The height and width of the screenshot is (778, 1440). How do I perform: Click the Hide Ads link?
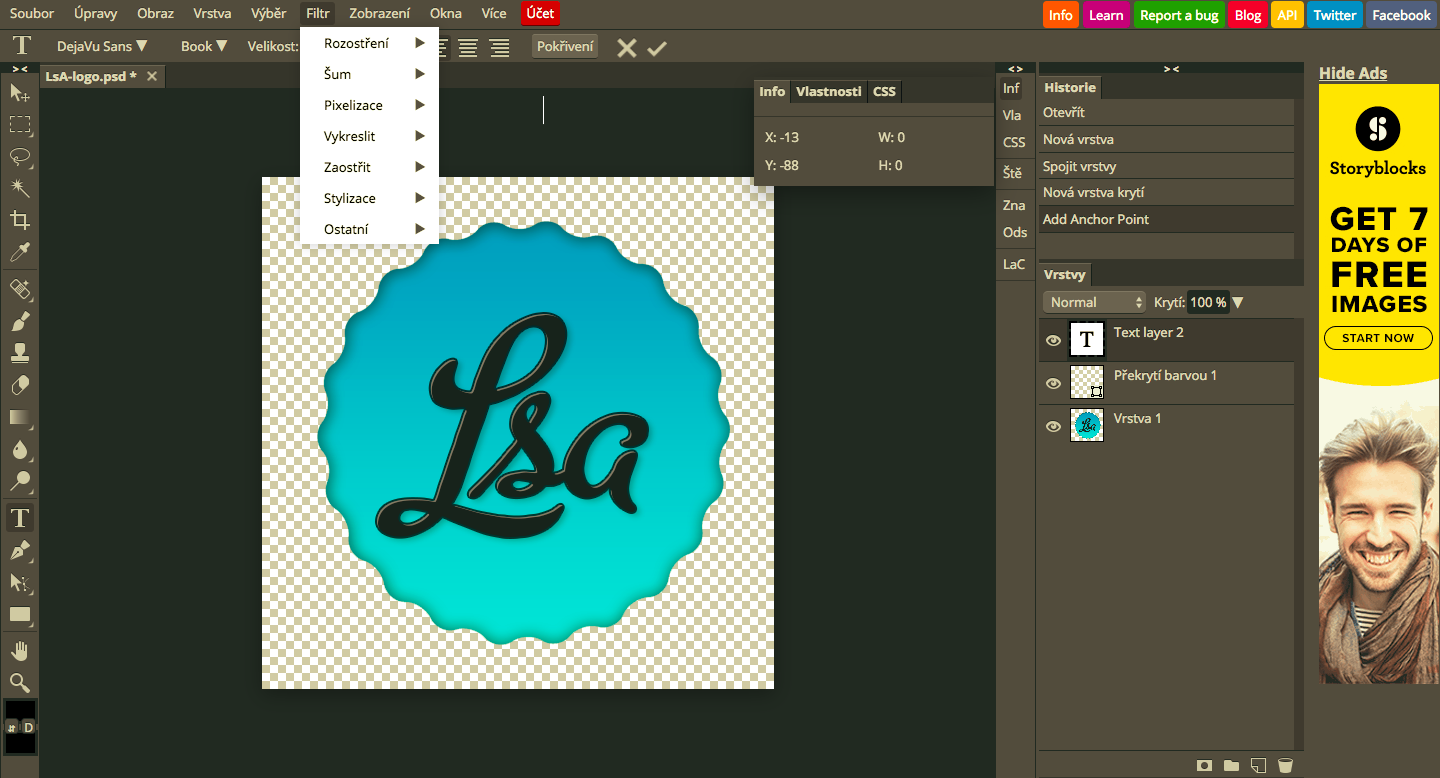click(1352, 73)
